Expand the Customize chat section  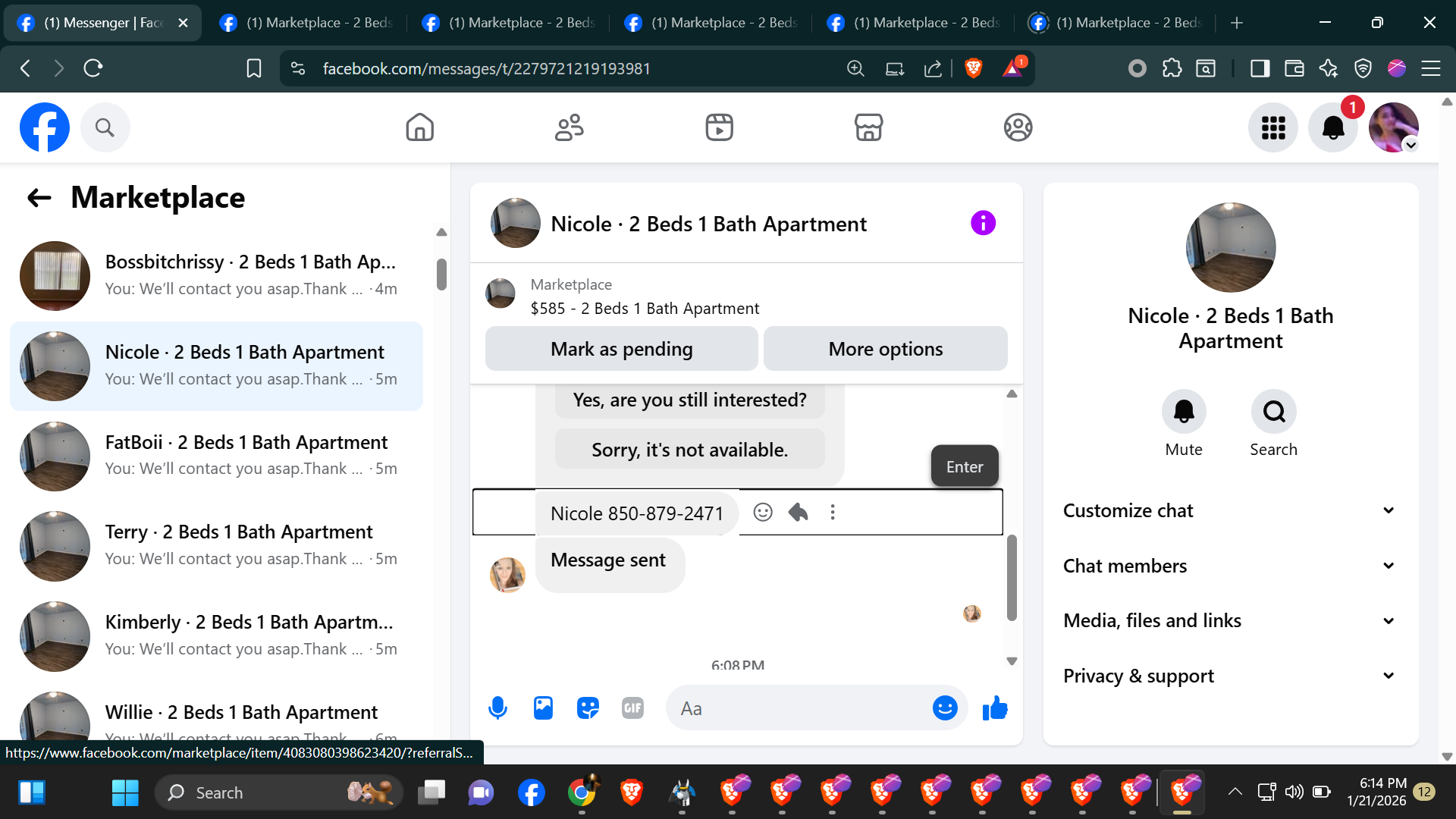[x=1230, y=510]
